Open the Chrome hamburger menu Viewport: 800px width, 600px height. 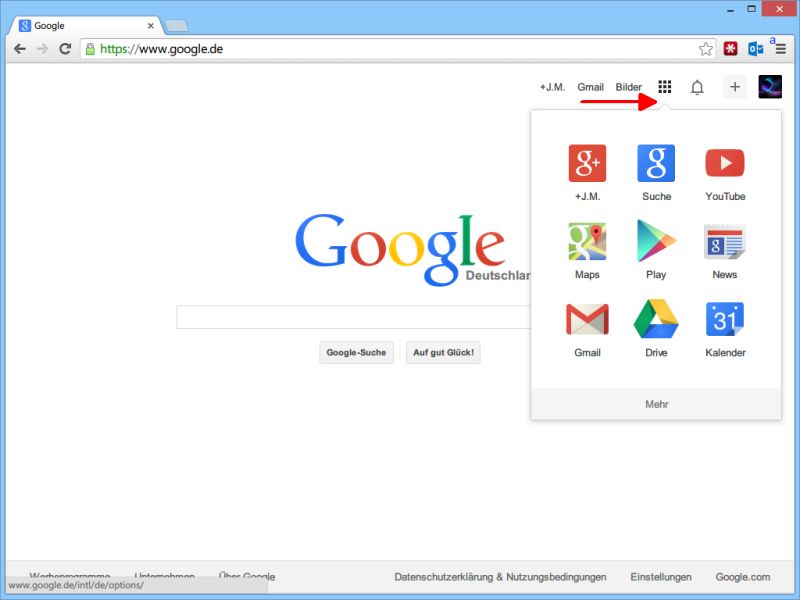pos(781,49)
